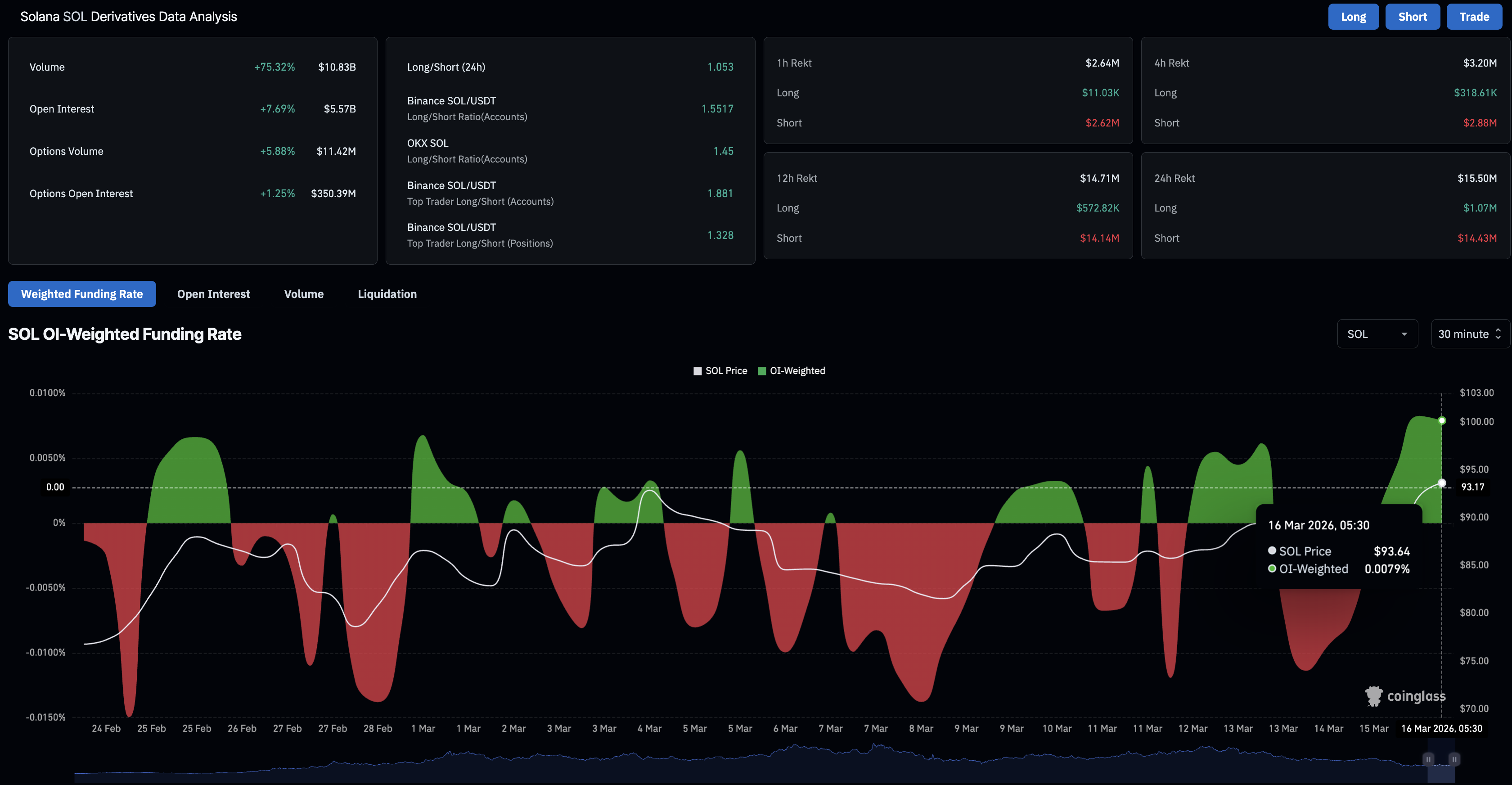Select the Volume chart tab

coord(303,294)
